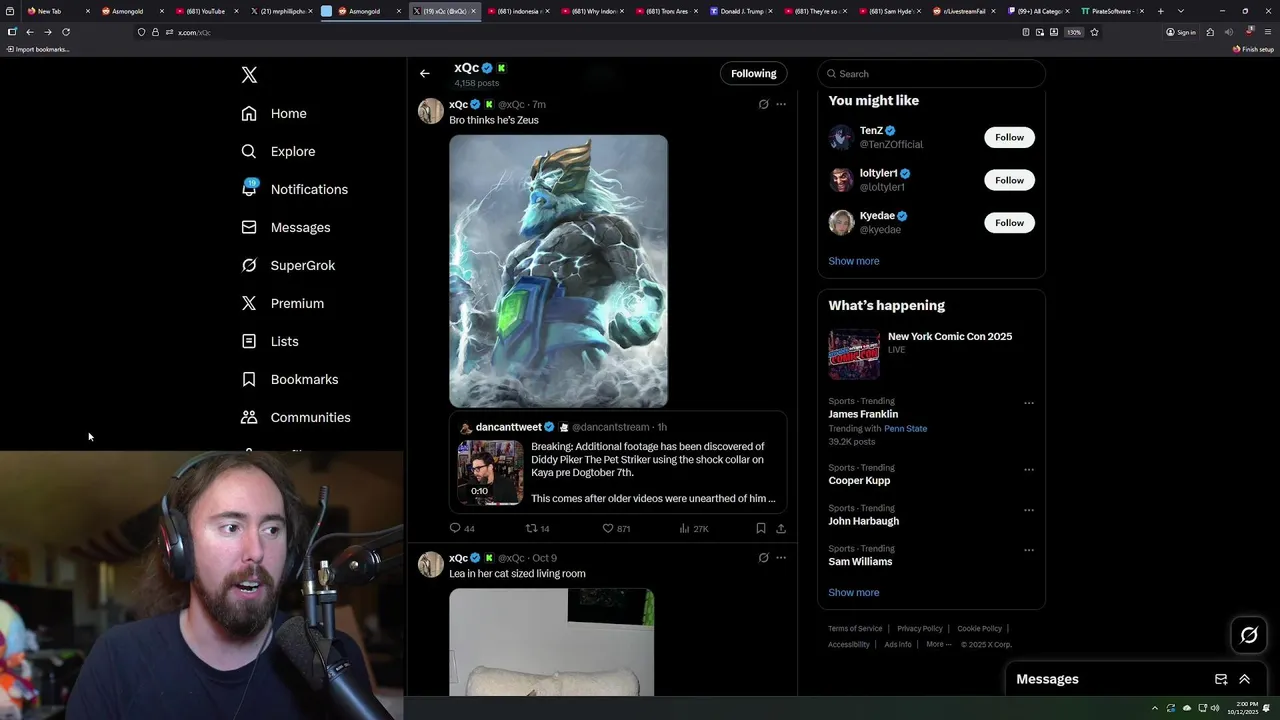Share the Zeus post
This screenshot has width=1280, height=720.
(781, 528)
